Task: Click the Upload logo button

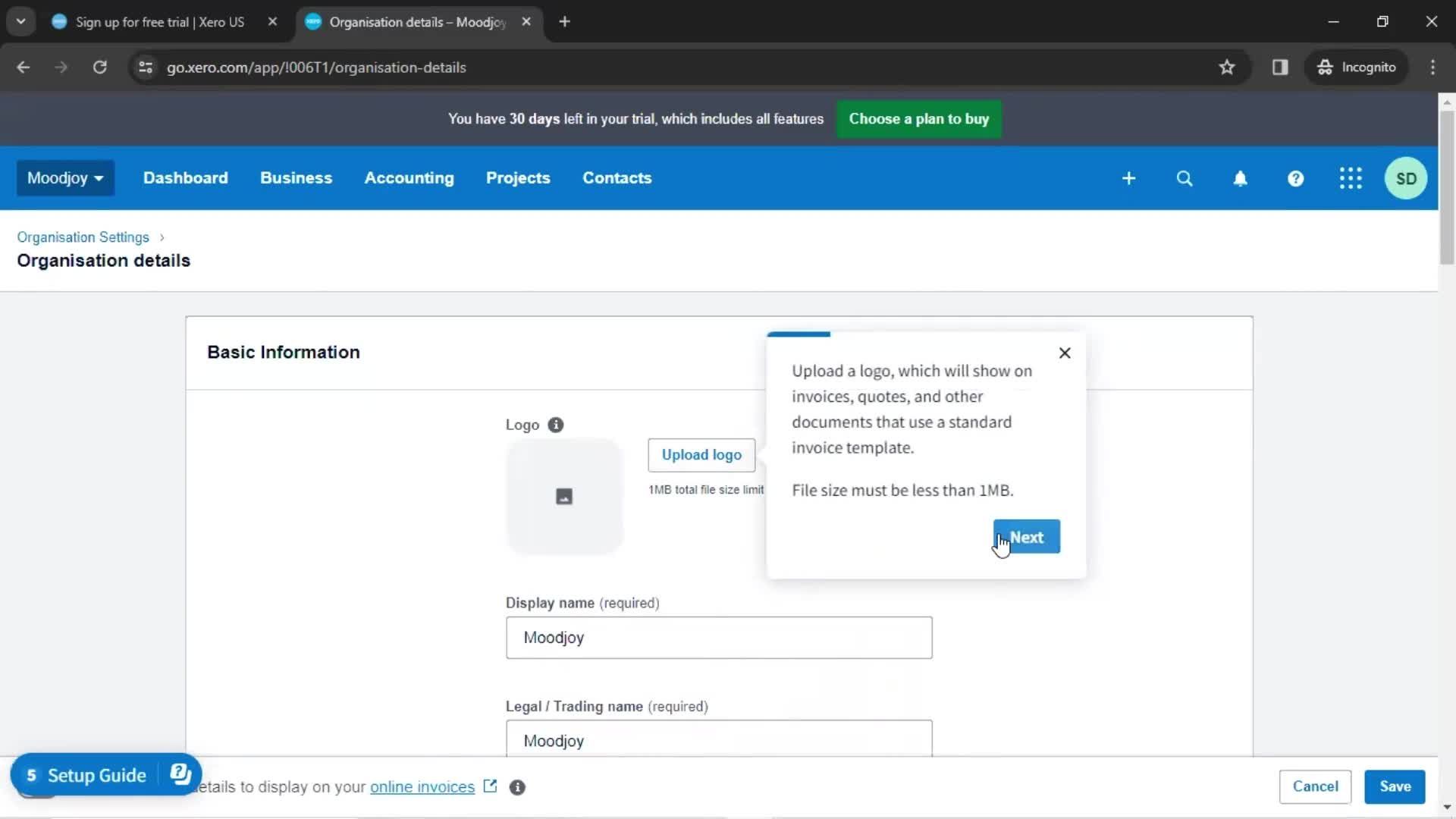Action: pos(701,455)
